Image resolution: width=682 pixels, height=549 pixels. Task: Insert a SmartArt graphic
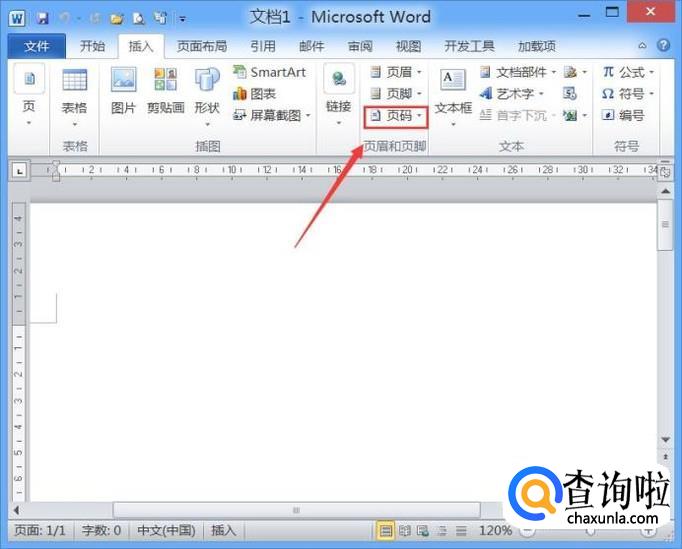click(x=270, y=72)
